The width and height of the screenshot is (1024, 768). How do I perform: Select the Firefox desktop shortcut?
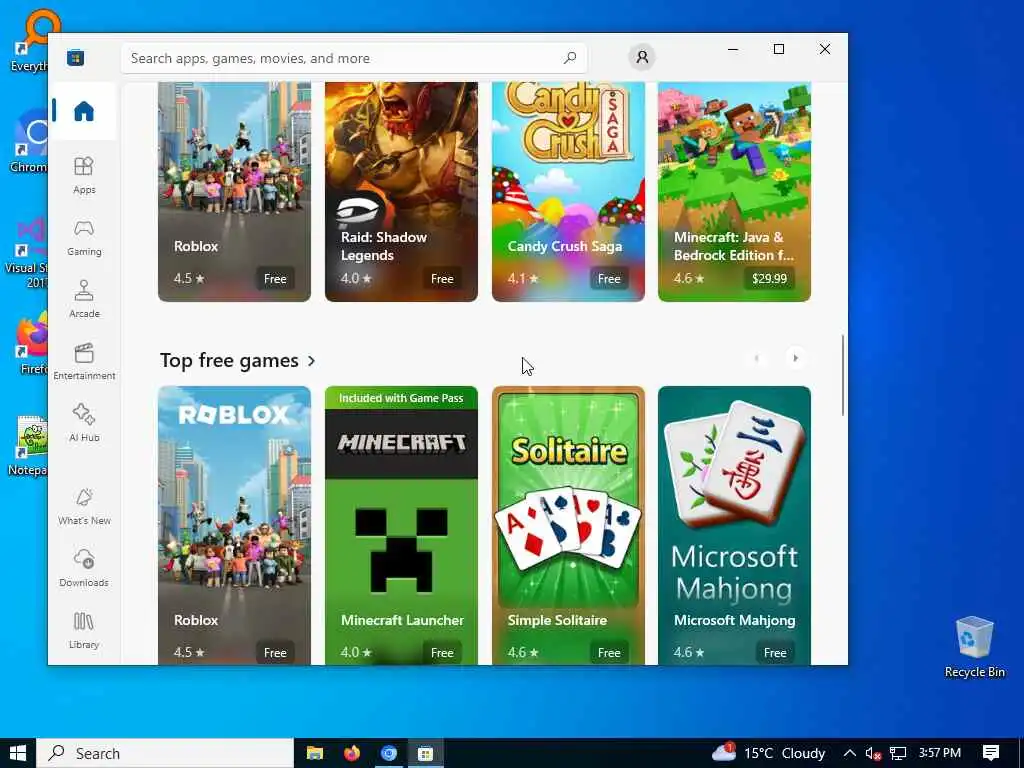point(29,345)
